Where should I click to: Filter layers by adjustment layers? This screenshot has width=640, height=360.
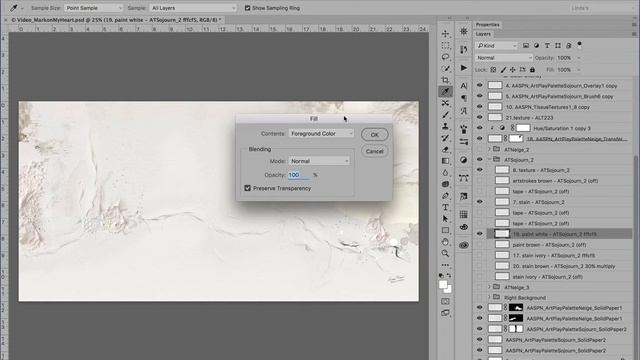click(x=536, y=45)
